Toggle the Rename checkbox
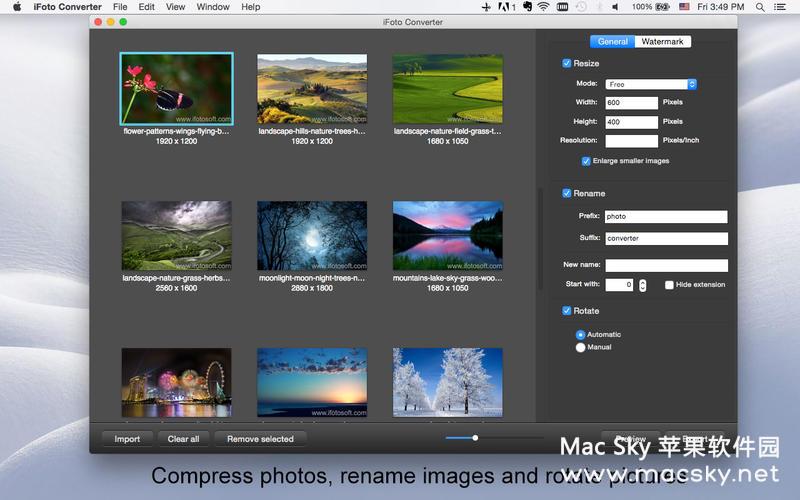 (566, 193)
